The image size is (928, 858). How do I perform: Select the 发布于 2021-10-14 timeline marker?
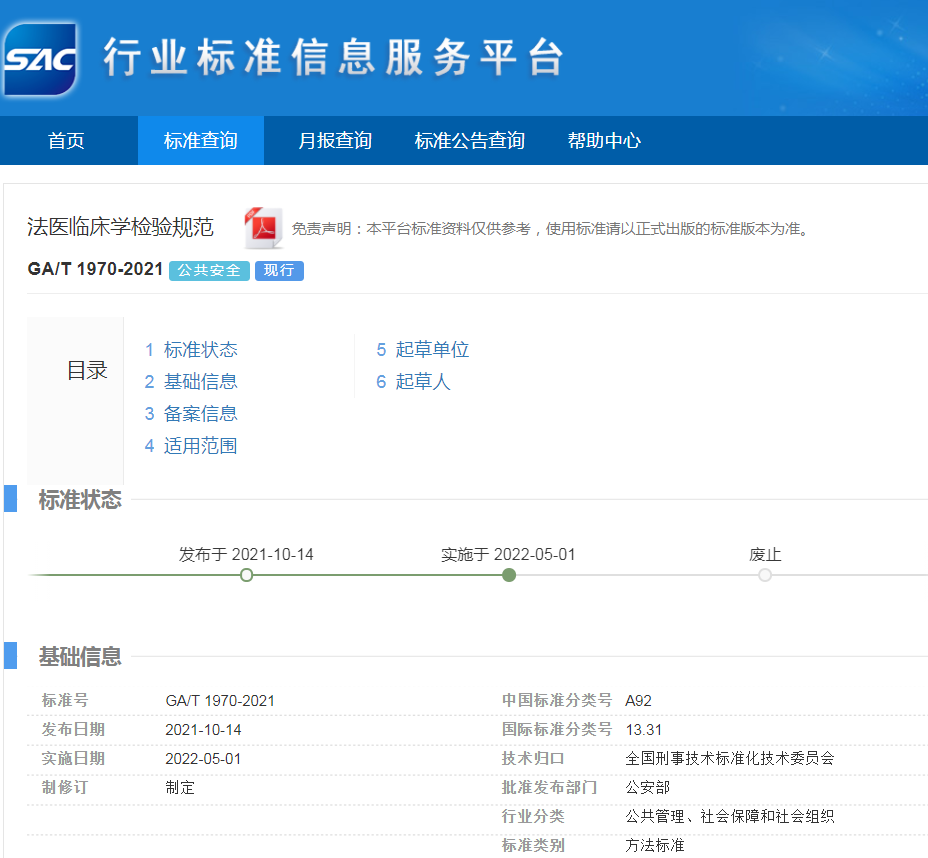point(247,575)
